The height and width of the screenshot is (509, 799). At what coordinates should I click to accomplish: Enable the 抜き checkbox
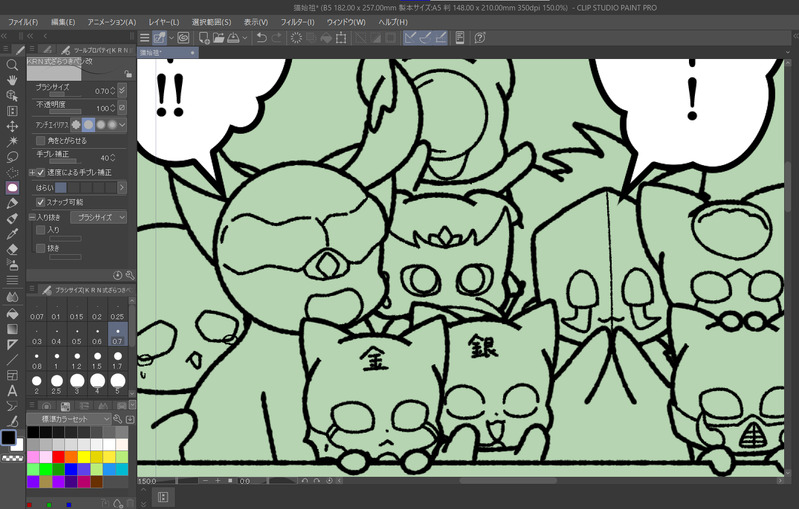coord(41,248)
